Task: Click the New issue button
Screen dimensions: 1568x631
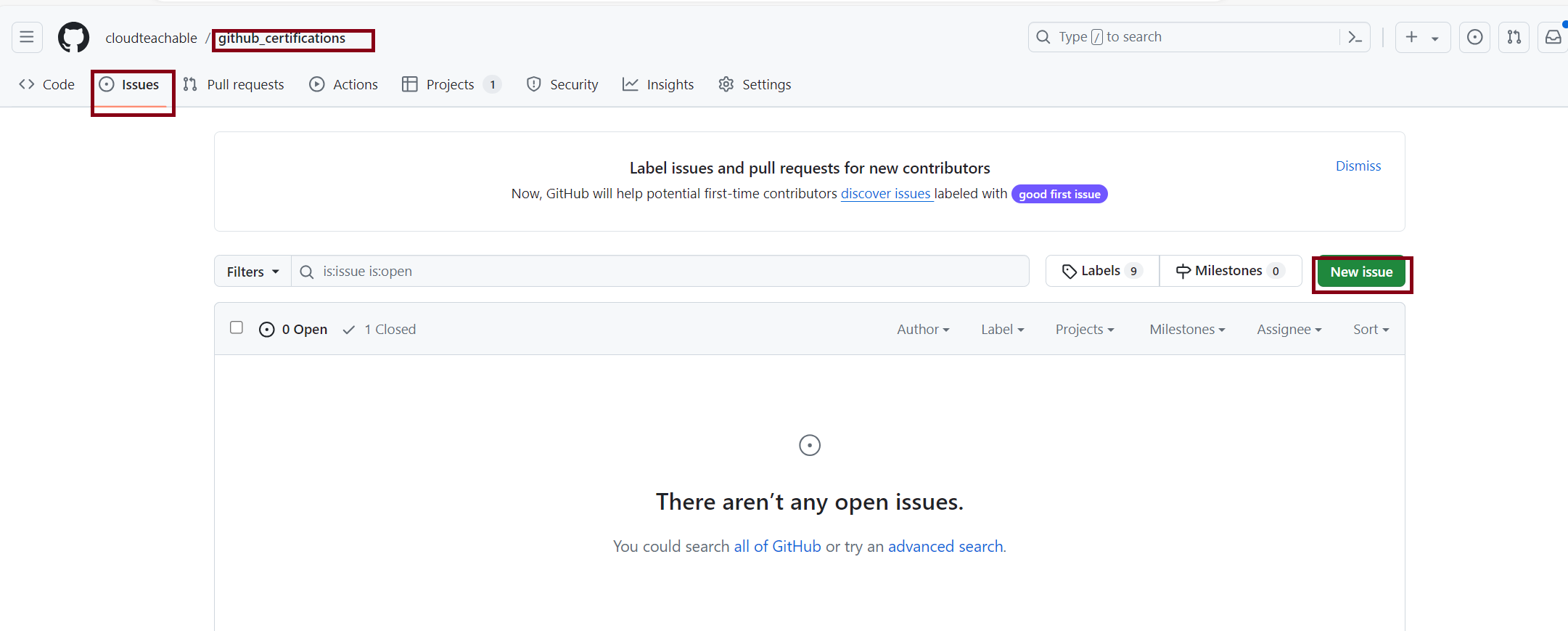Action: pyautogui.click(x=1361, y=272)
